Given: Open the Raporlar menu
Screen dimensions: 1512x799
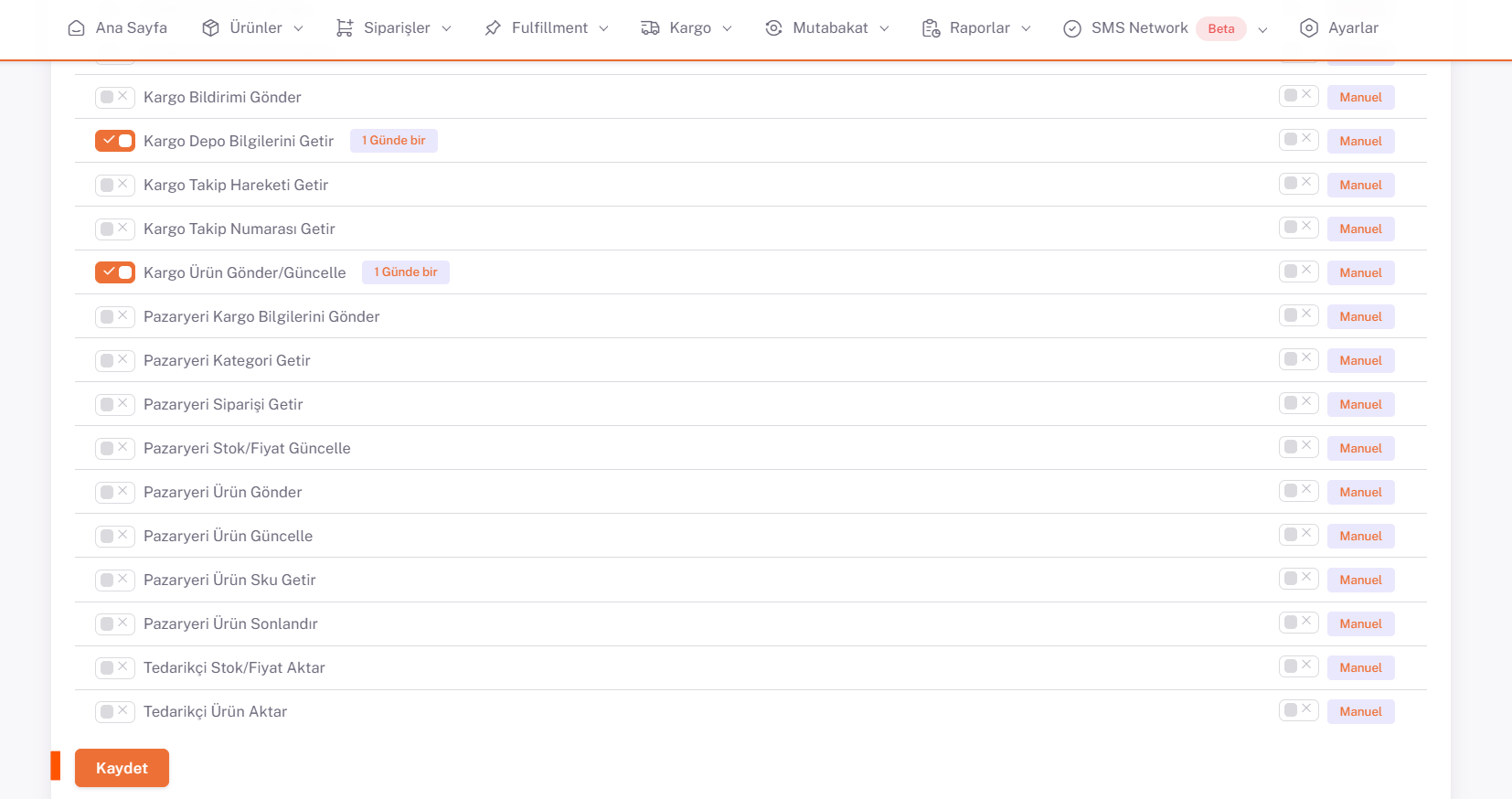Looking at the screenshot, I should click(976, 28).
